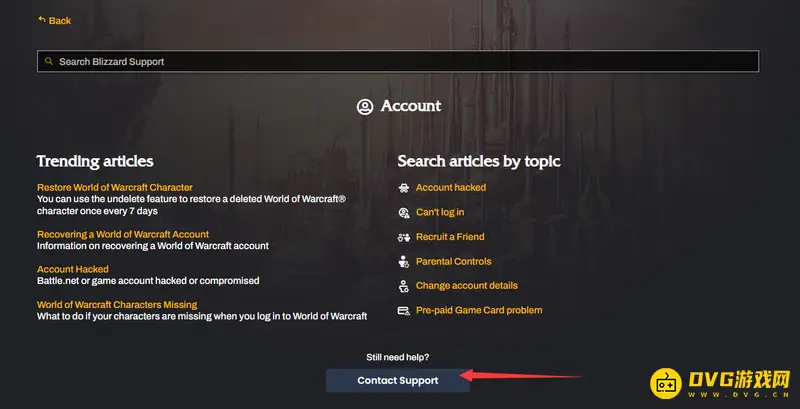Select the Account hacked topic link

click(451, 187)
